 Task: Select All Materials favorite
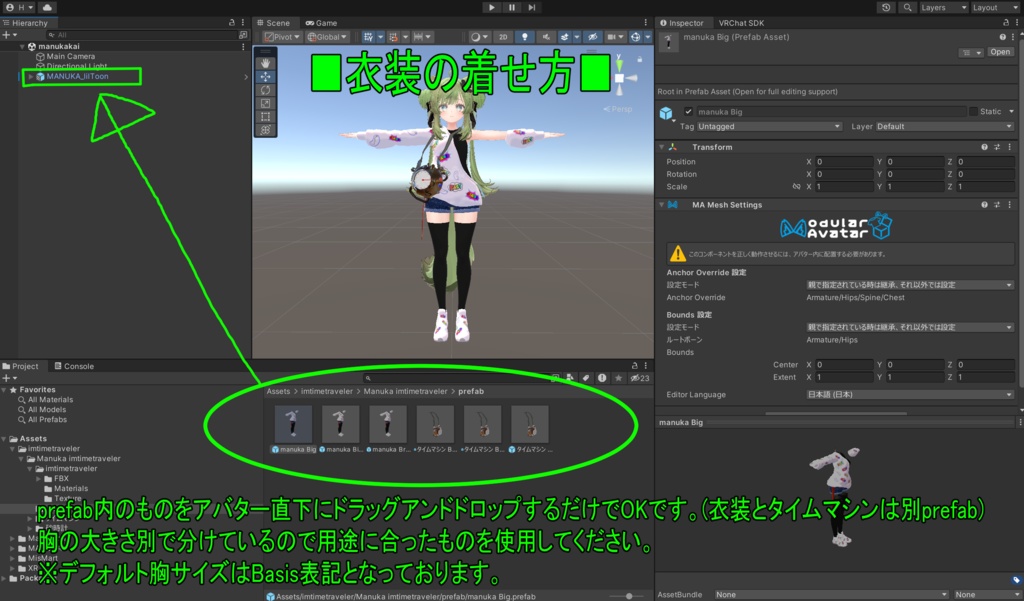click(50, 400)
